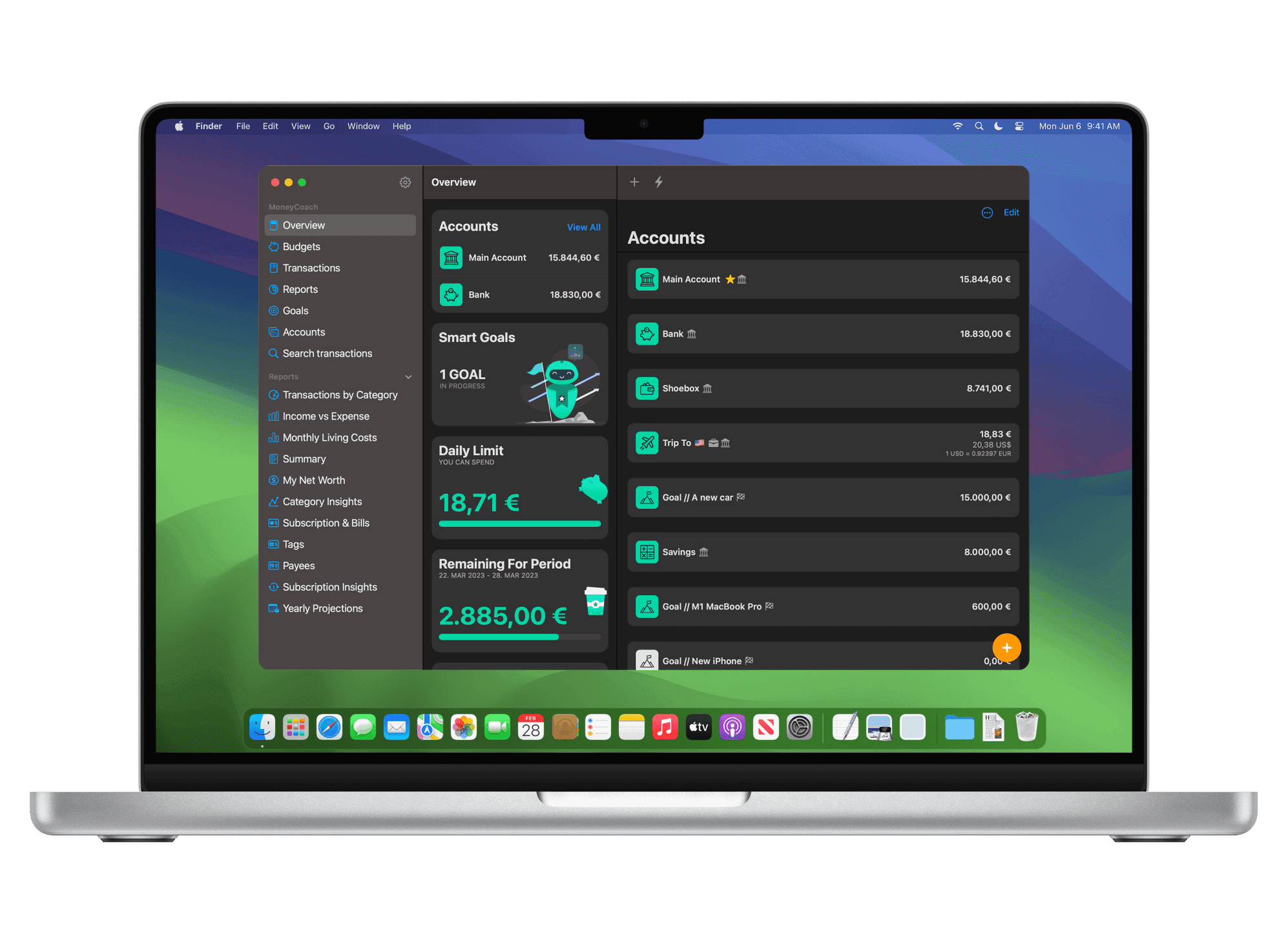Select Search transactions in the sidebar
1288x931 pixels.
(327, 353)
